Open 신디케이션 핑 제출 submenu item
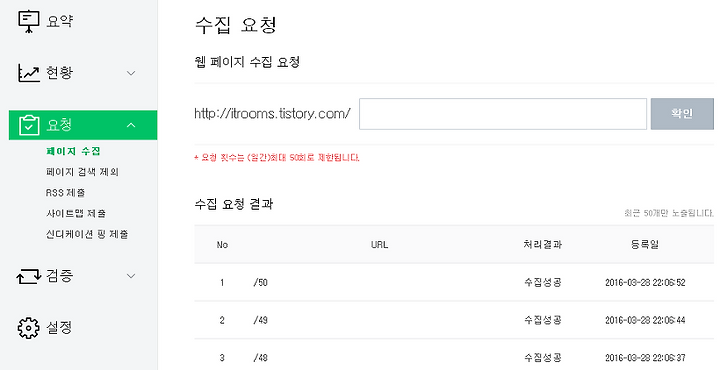The image size is (720, 370). point(87,234)
